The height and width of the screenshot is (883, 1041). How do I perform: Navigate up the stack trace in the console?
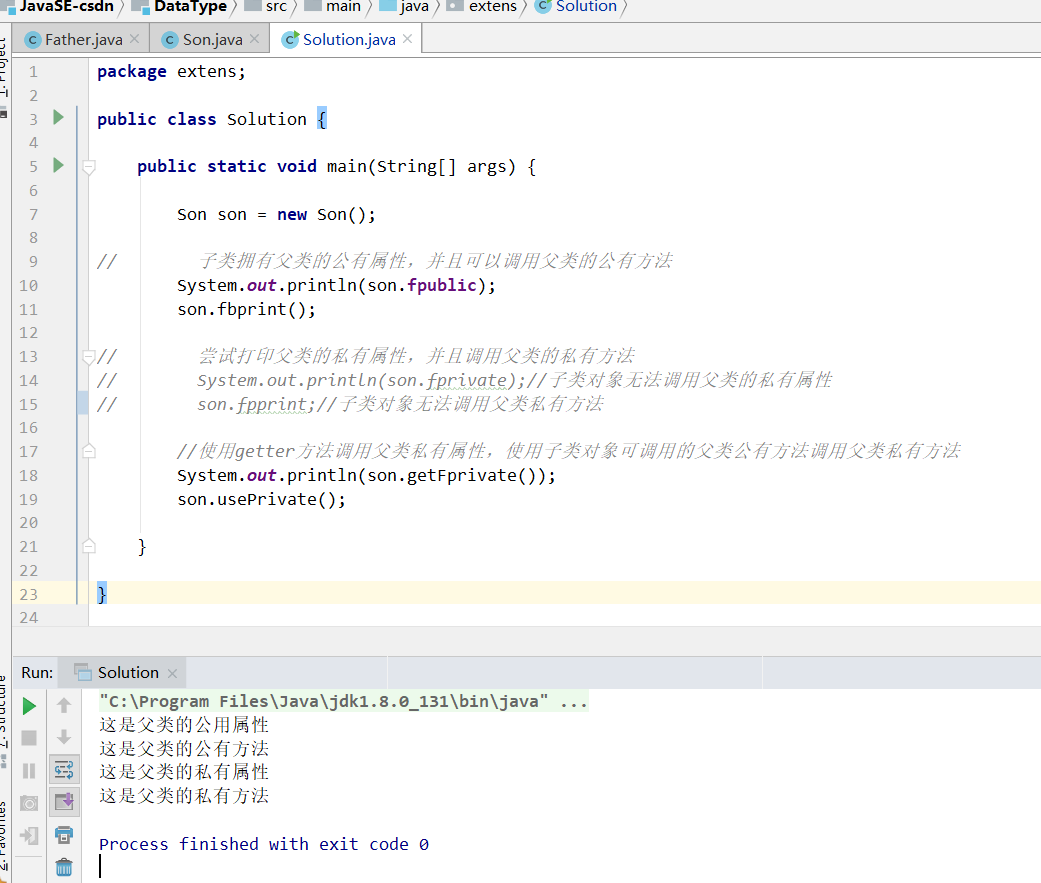point(64,705)
